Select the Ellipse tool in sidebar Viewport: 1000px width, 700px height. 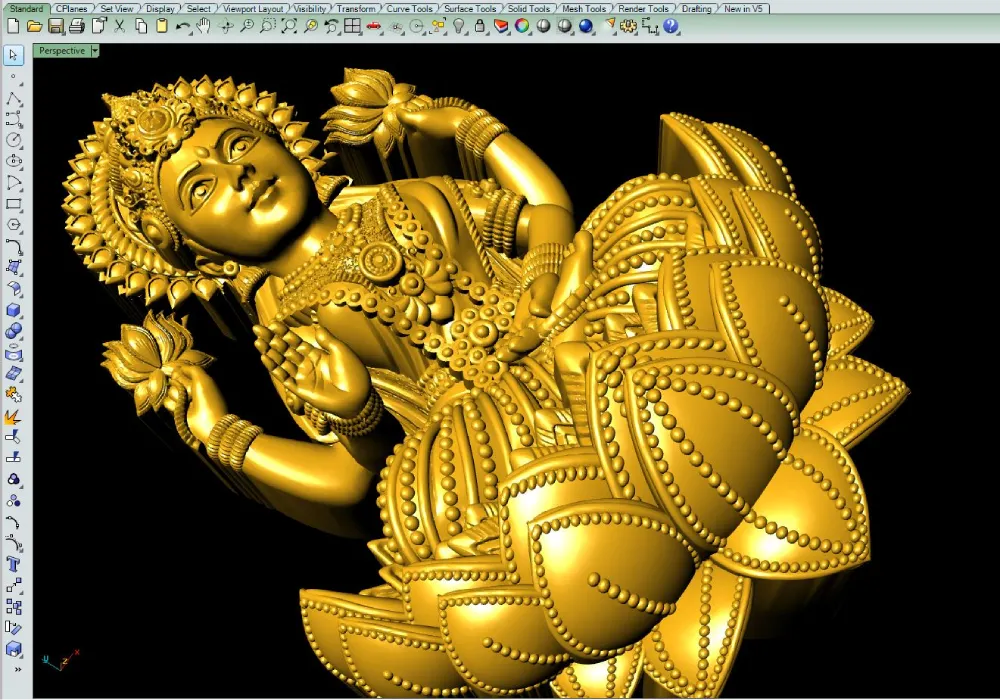pyautogui.click(x=13, y=161)
